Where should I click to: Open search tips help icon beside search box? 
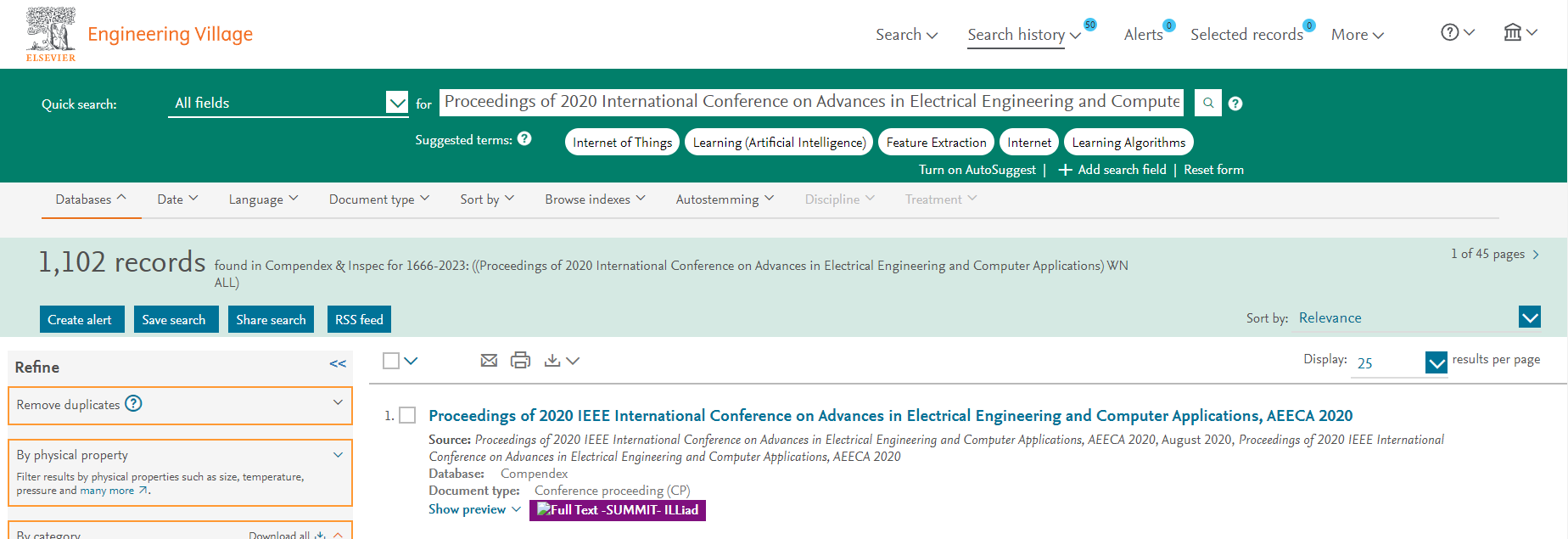[1235, 104]
